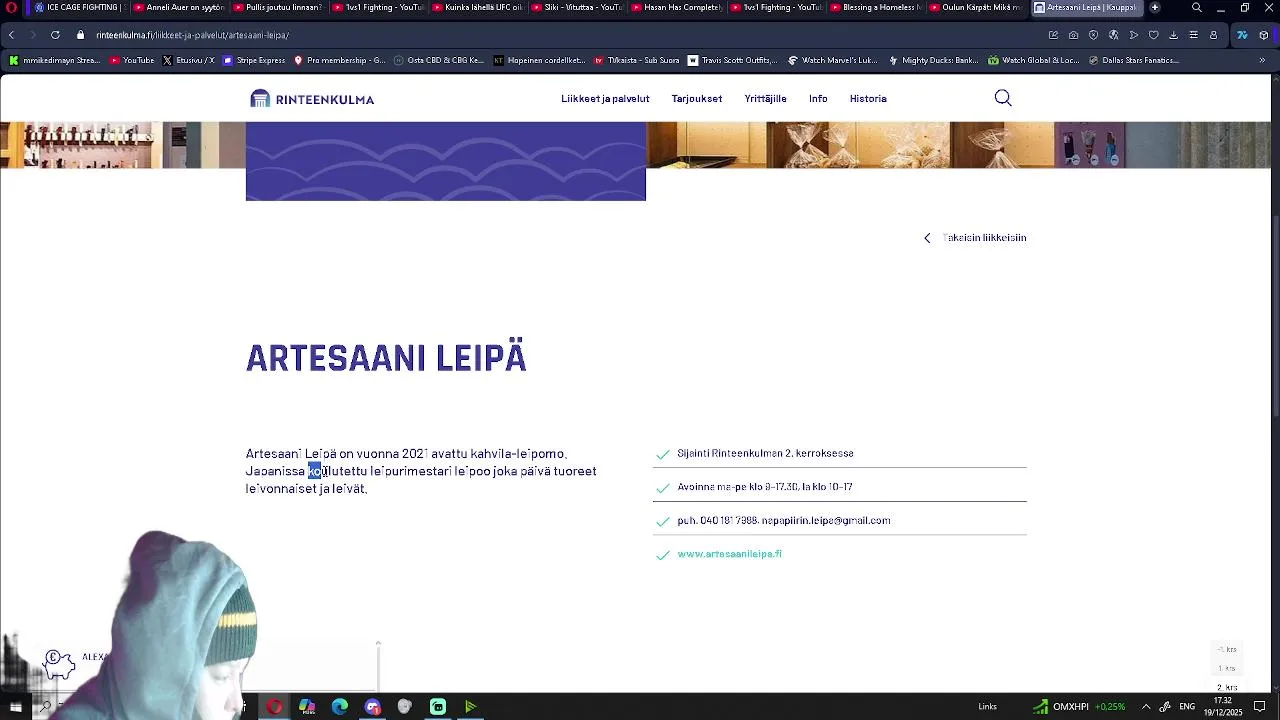Open the OMXHPI stock widget in taskbar
1280x720 pixels.
click(1080, 707)
